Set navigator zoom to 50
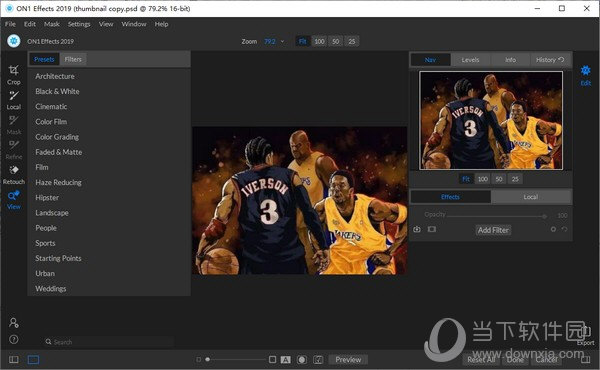 coord(499,179)
